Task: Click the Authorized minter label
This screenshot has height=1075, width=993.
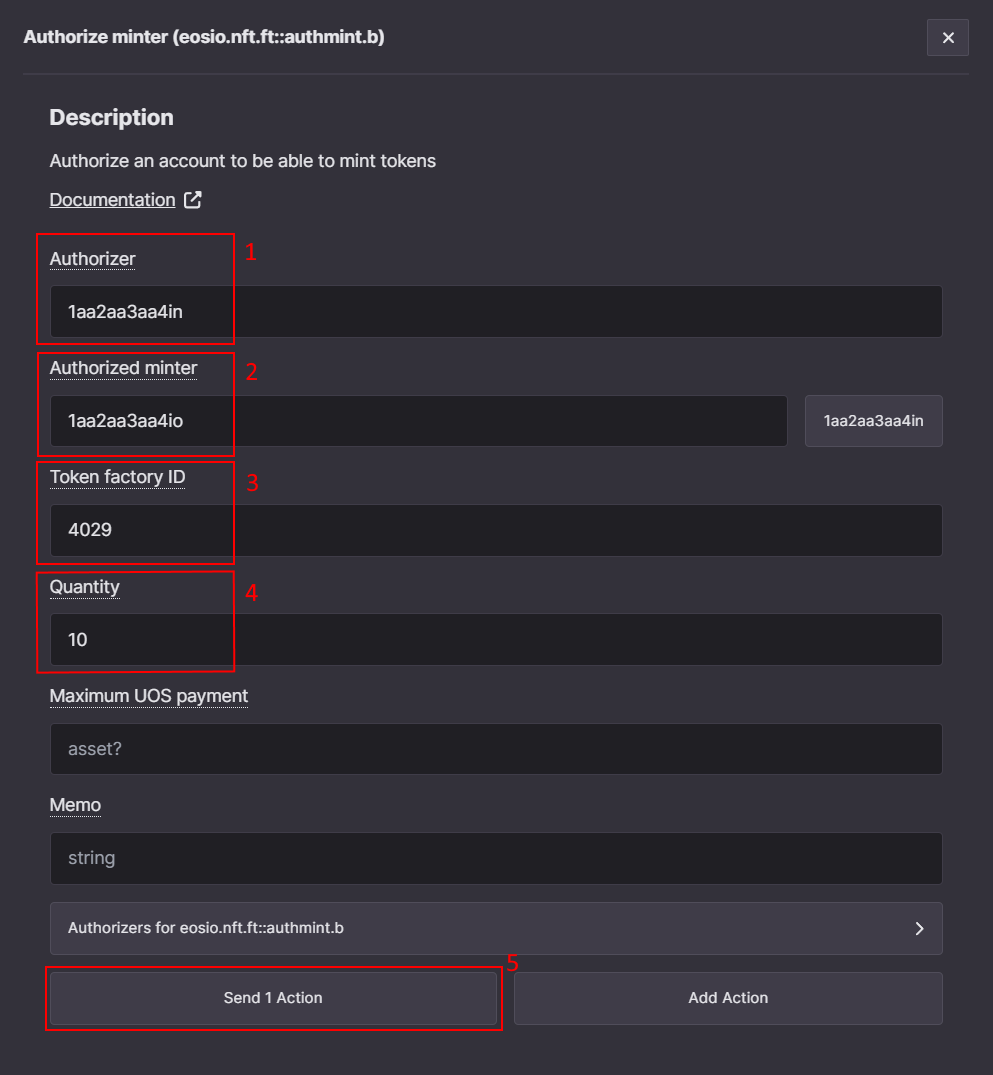Action: coord(123,368)
